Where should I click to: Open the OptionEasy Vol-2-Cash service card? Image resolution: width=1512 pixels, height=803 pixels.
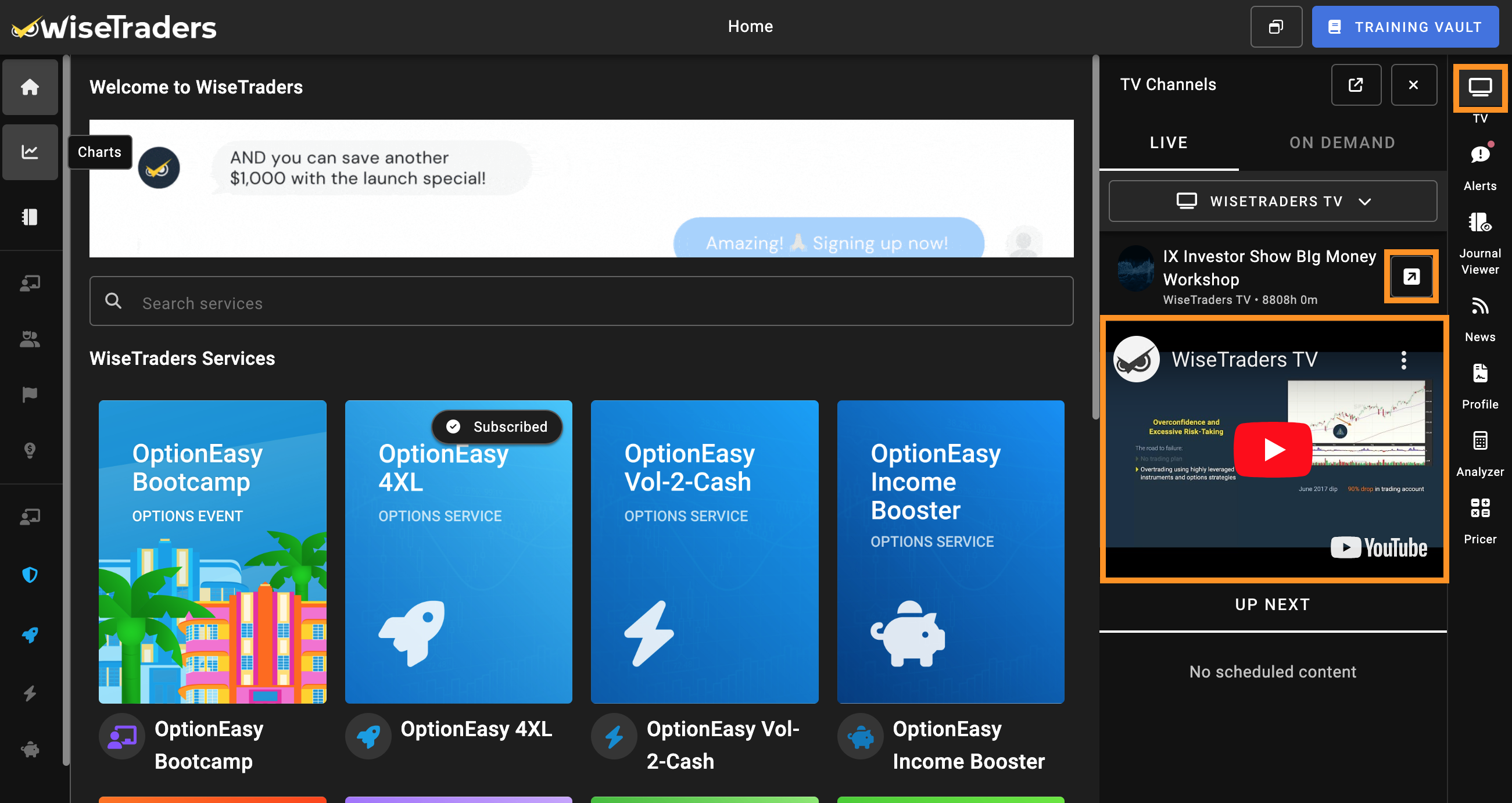[x=704, y=552]
